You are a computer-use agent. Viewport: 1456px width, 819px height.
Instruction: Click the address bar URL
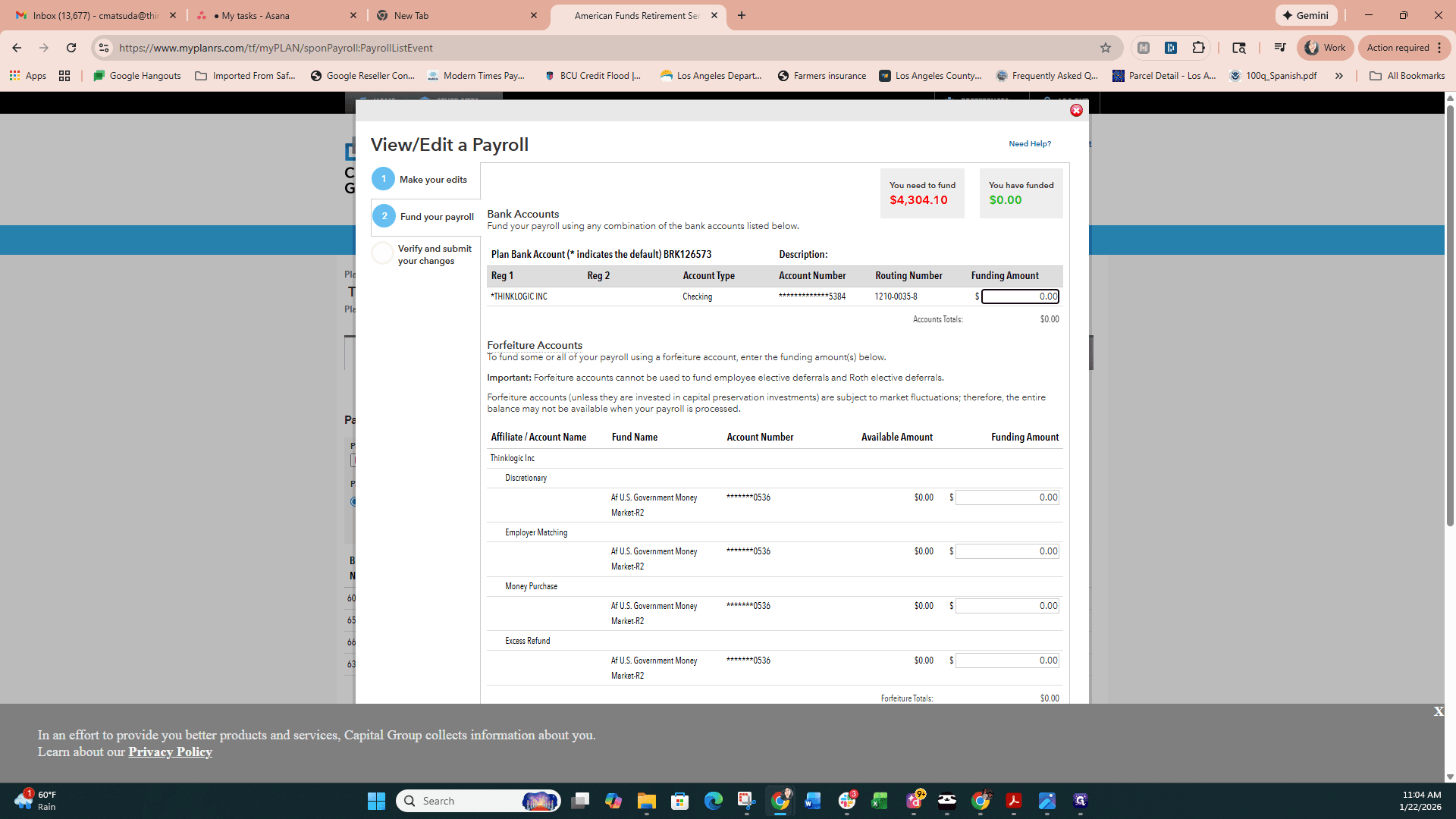tap(276, 48)
